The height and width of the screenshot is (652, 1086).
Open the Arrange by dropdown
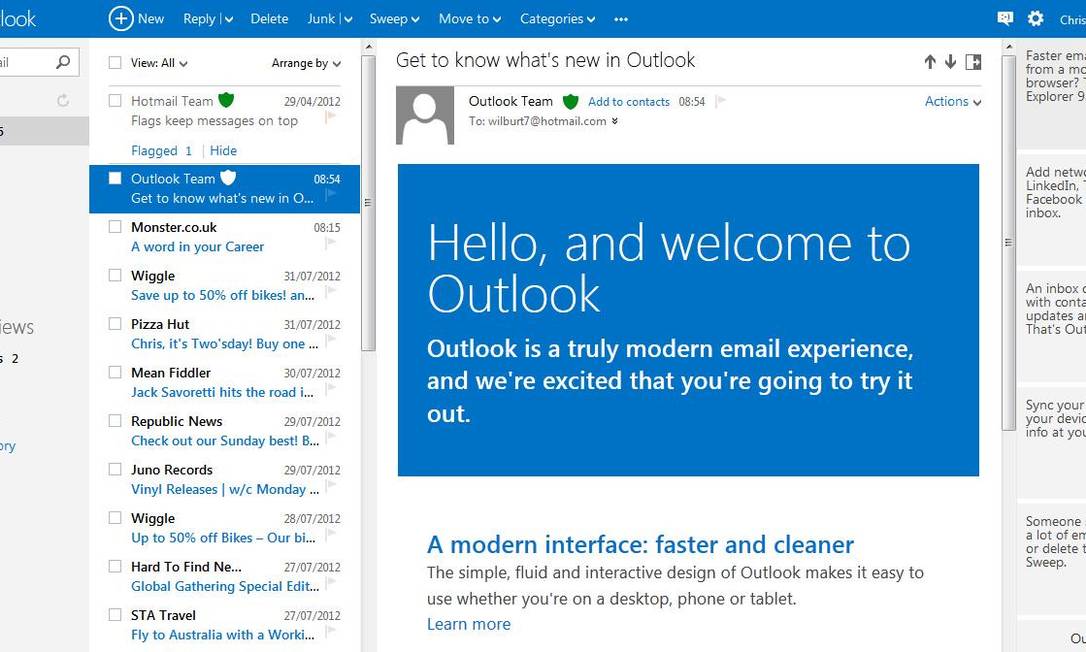click(305, 63)
